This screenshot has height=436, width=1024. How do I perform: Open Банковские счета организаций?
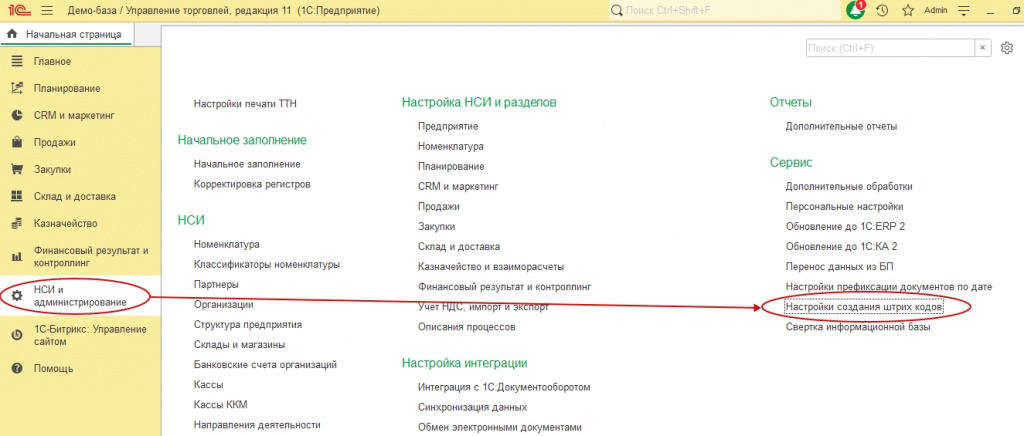click(x=265, y=365)
